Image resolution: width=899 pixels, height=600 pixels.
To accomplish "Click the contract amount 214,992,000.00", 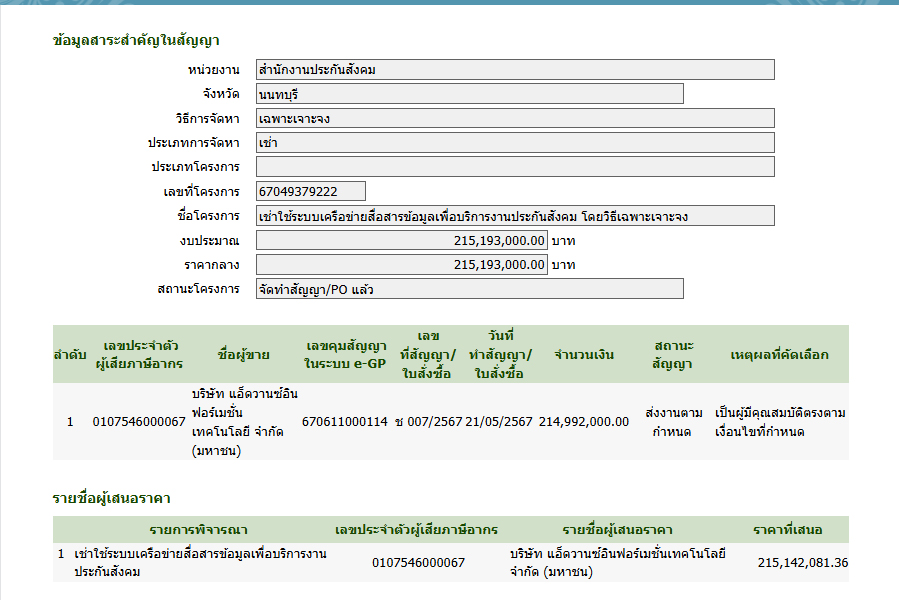I will tap(583, 422).
